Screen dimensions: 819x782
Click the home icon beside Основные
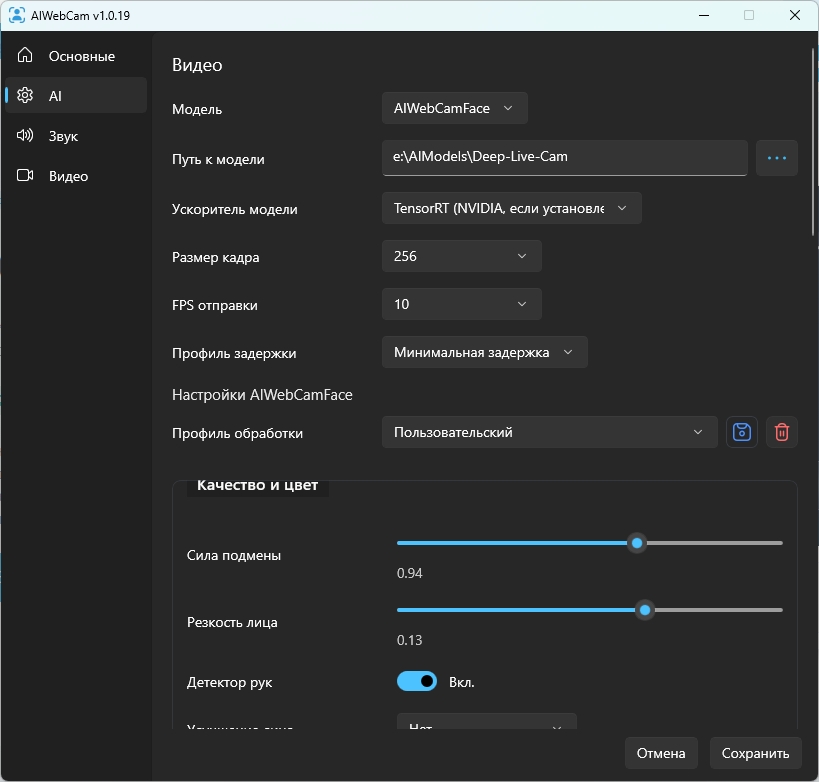[25, 55]
